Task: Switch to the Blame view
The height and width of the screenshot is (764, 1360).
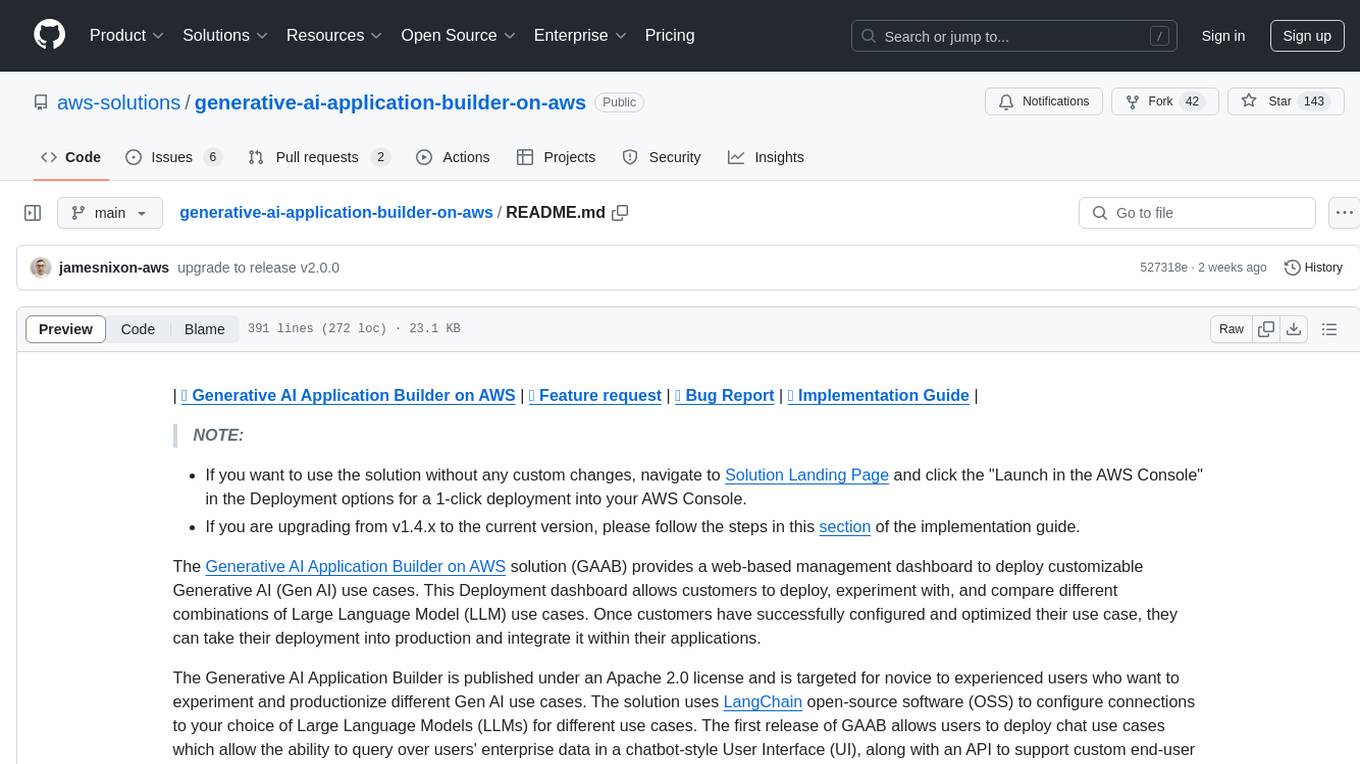Action: [205, 329]
